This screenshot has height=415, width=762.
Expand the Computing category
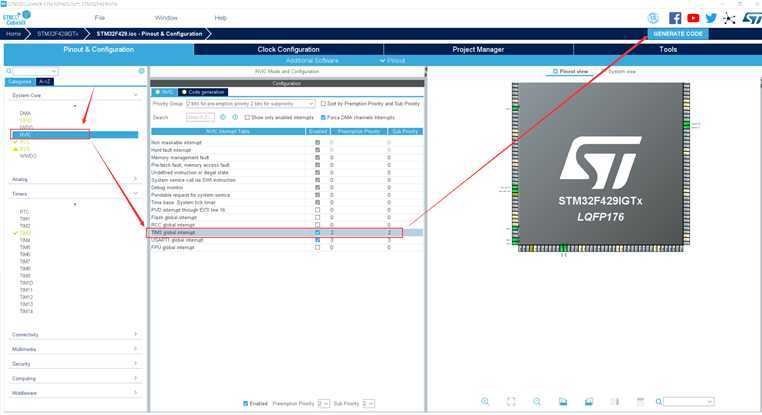pos(136,378)
